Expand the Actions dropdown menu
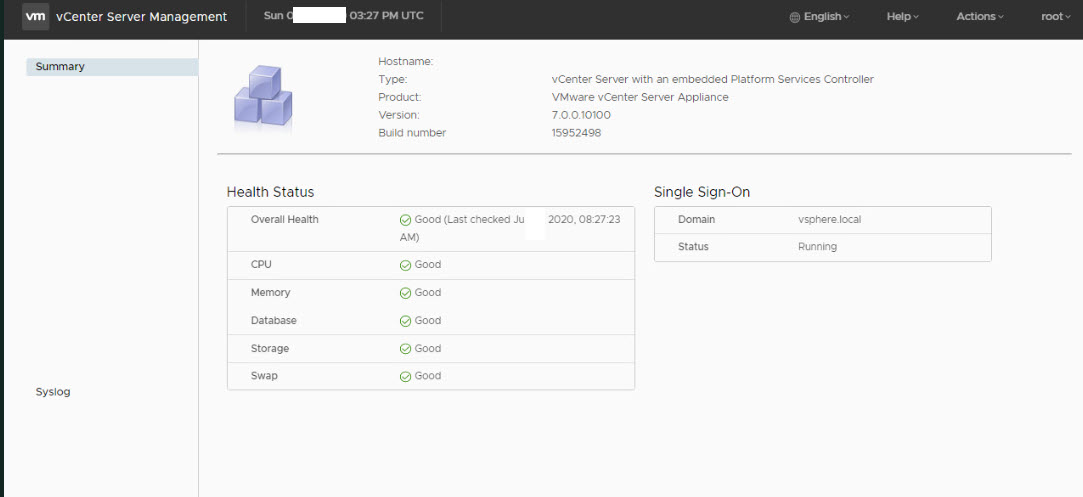This screenshot has height=497, width=1083. pyautogui.click(x=979, y=17)
